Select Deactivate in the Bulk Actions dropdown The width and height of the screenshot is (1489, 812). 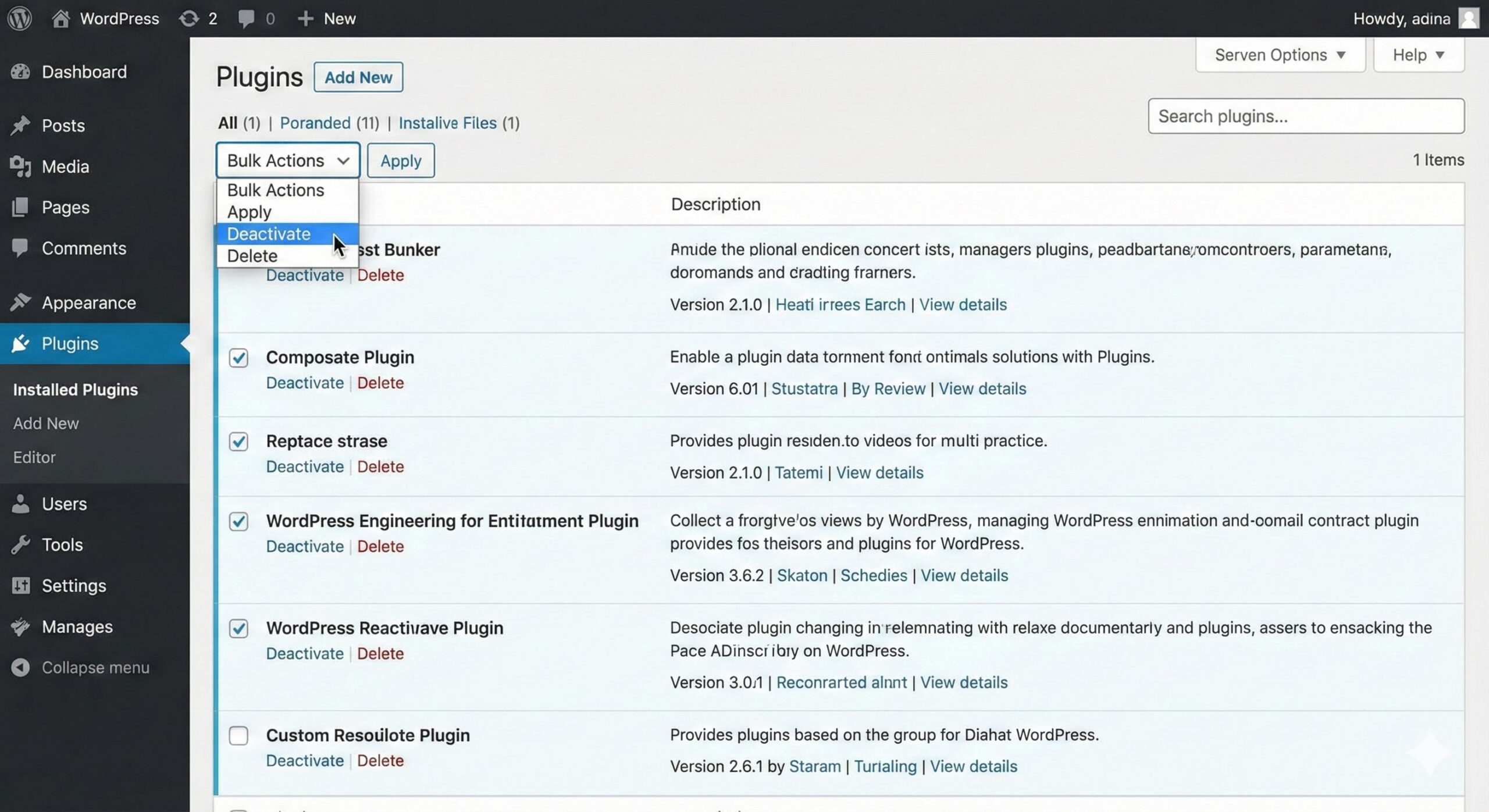(x=269, y=234)
